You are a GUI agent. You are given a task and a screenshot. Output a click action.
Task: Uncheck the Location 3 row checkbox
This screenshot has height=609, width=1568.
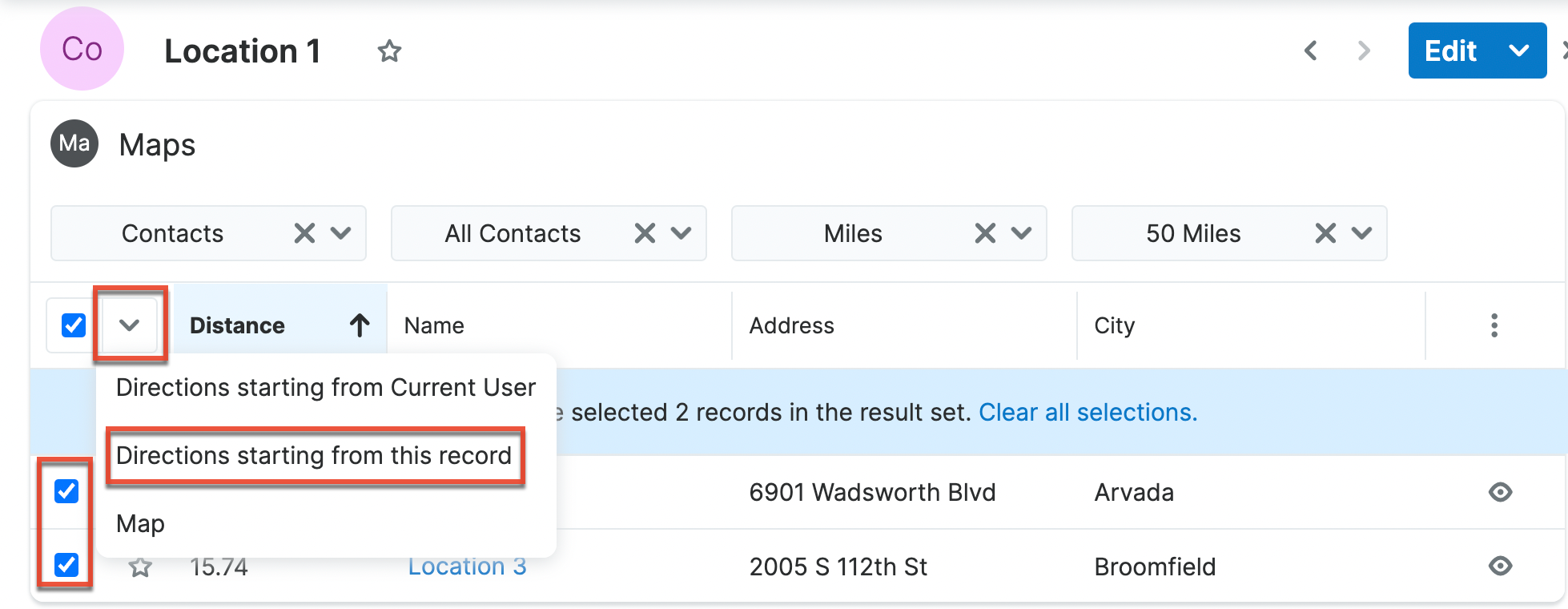click(66, 565)
